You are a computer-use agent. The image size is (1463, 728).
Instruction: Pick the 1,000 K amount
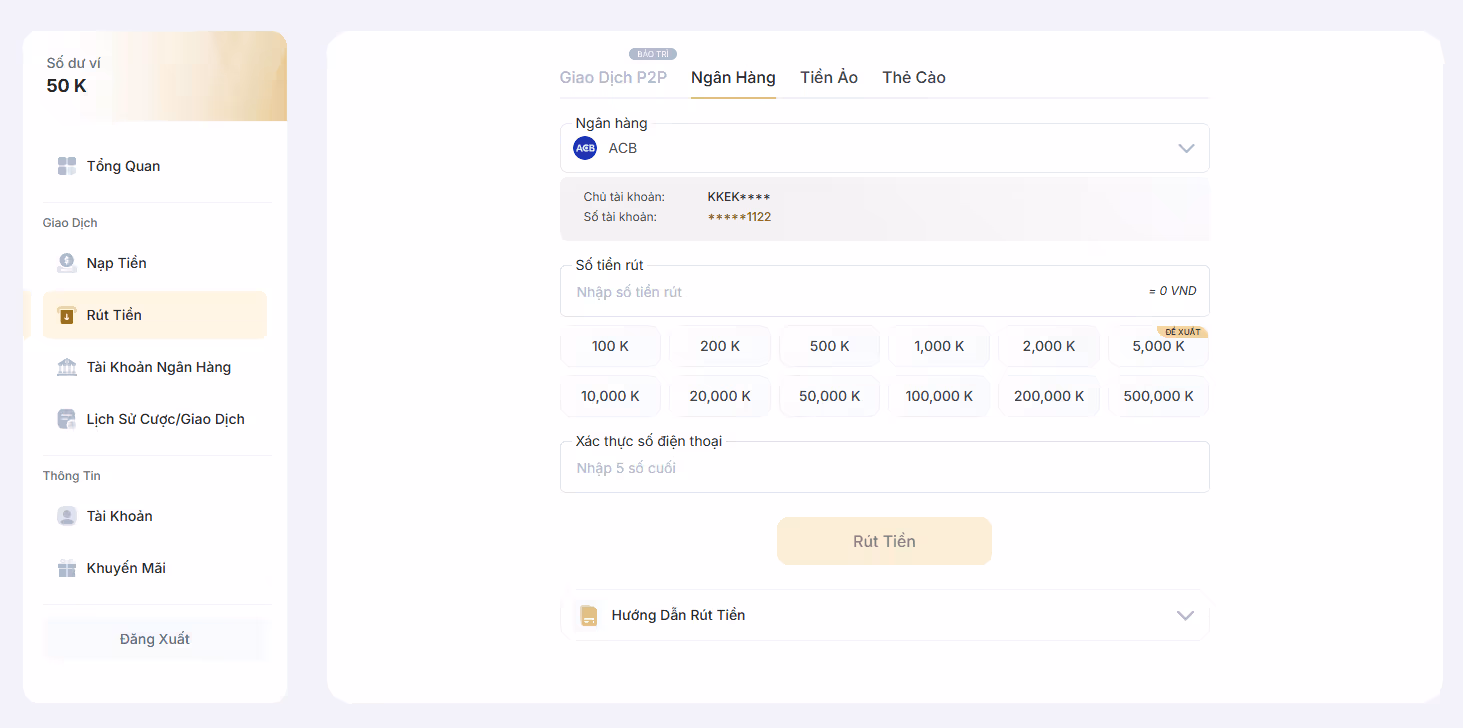point(939,346)
